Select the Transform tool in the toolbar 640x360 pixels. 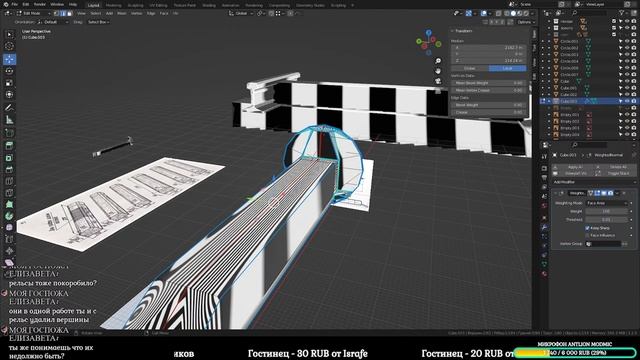pyautogui.click(x=9, y=95)
